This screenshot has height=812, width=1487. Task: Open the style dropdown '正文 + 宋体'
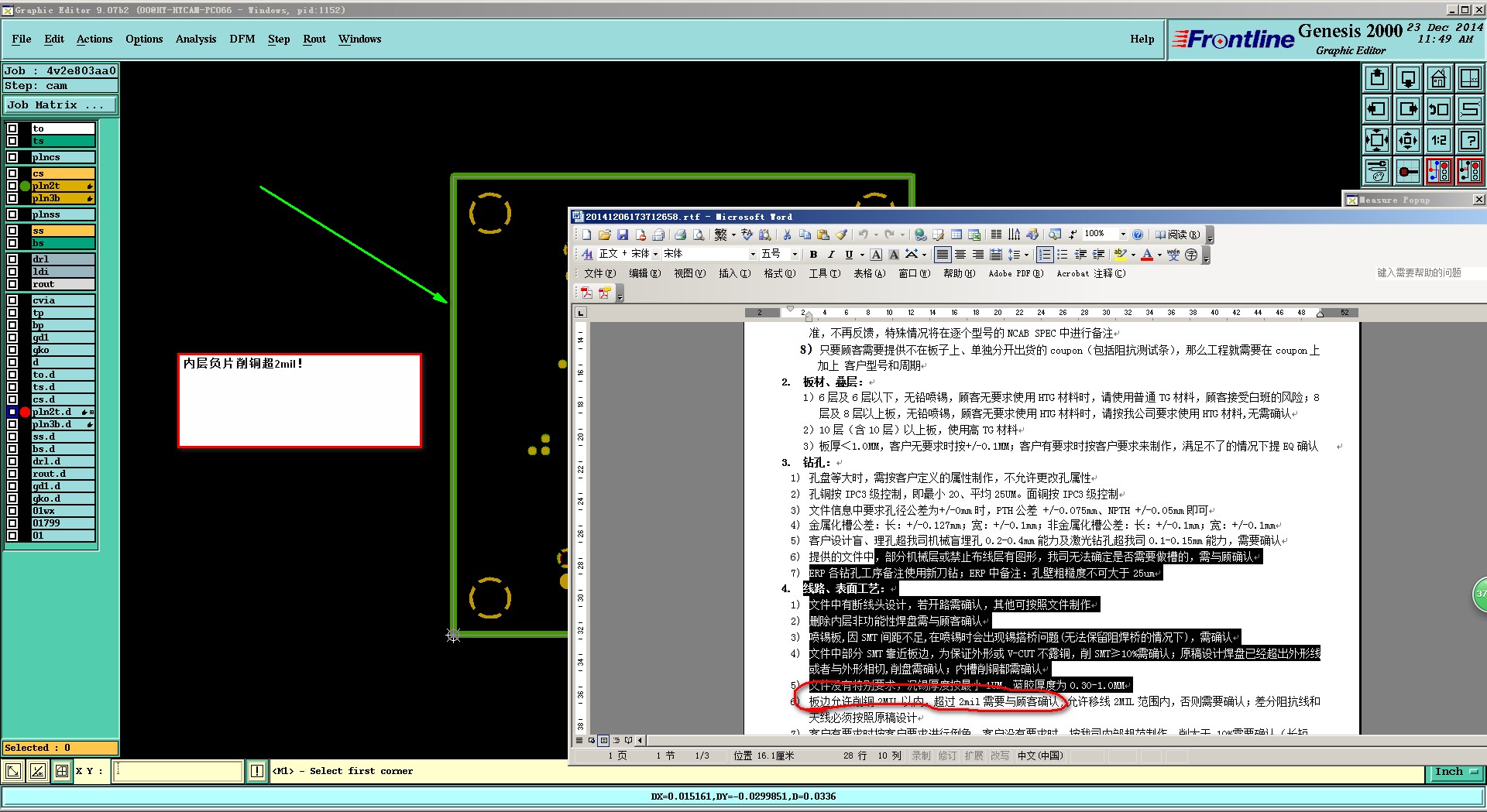[655, 255]
